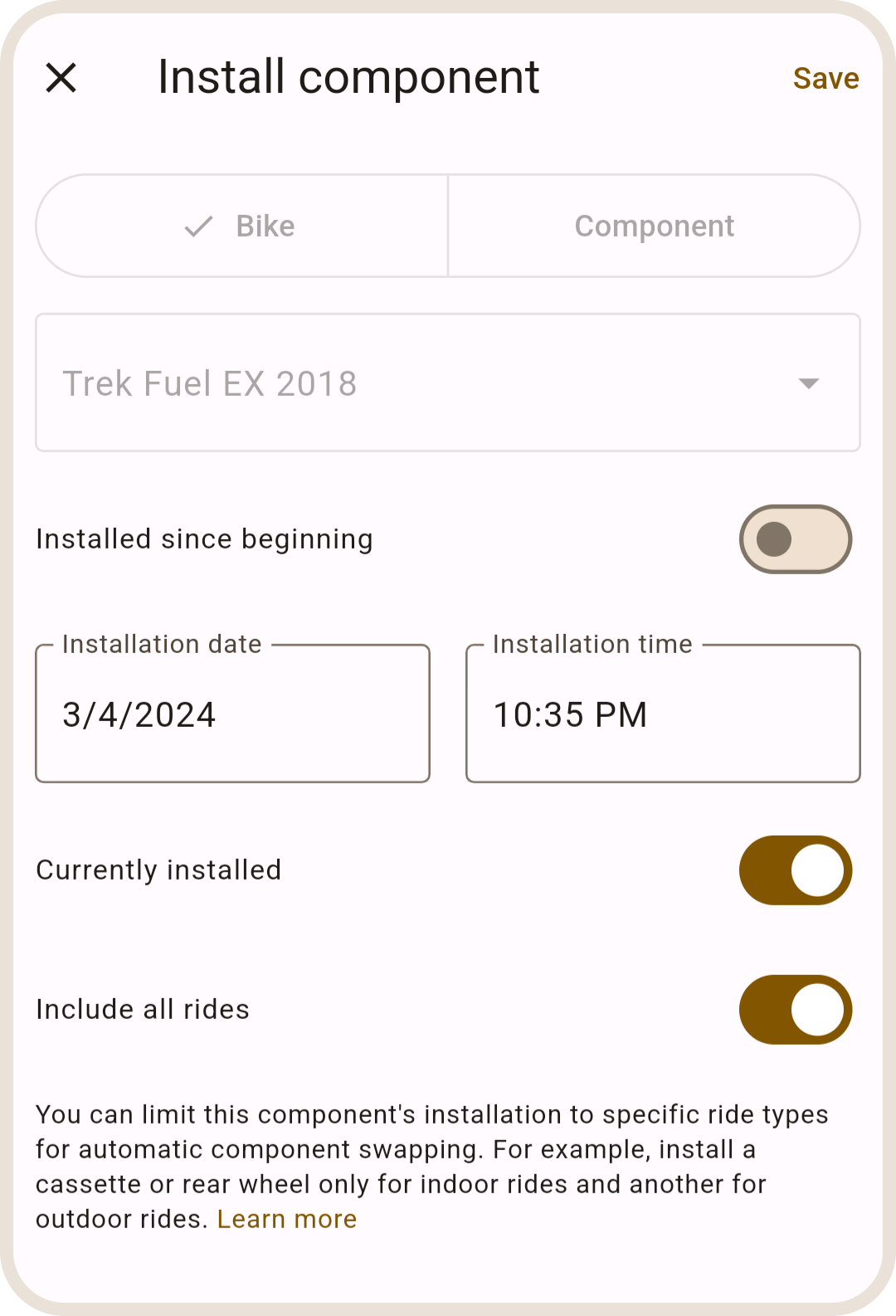Close the Install component dialog
The width and height of the screenshot is (896, 1316).
tap(61, 78)
